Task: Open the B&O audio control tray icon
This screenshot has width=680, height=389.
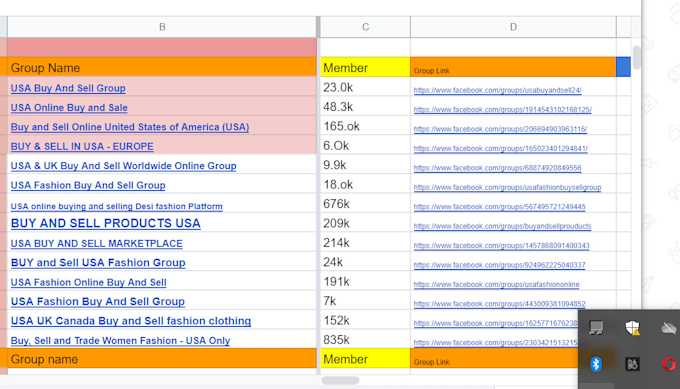Action: tap(632, 364)
